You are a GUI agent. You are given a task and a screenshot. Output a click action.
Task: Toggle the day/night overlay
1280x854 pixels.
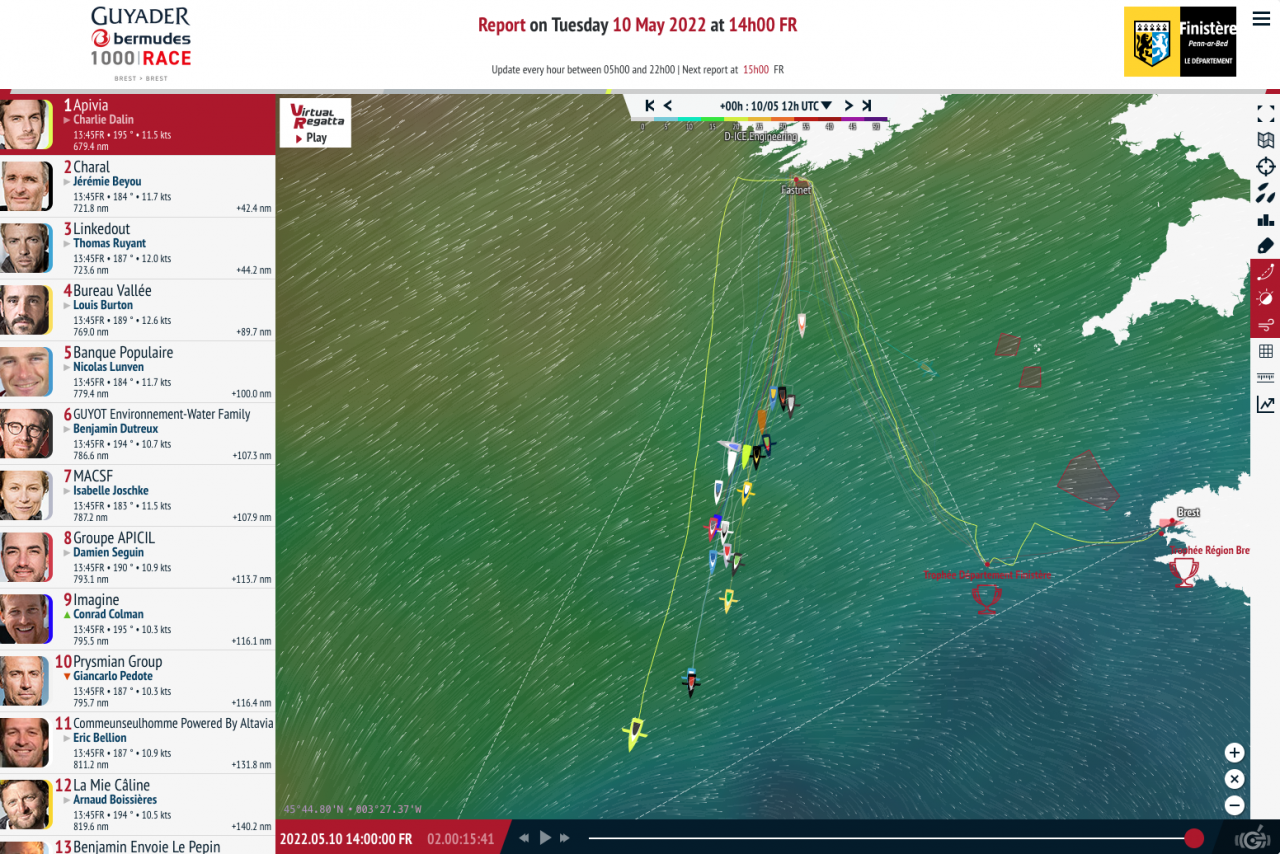tap(1265, 298)
